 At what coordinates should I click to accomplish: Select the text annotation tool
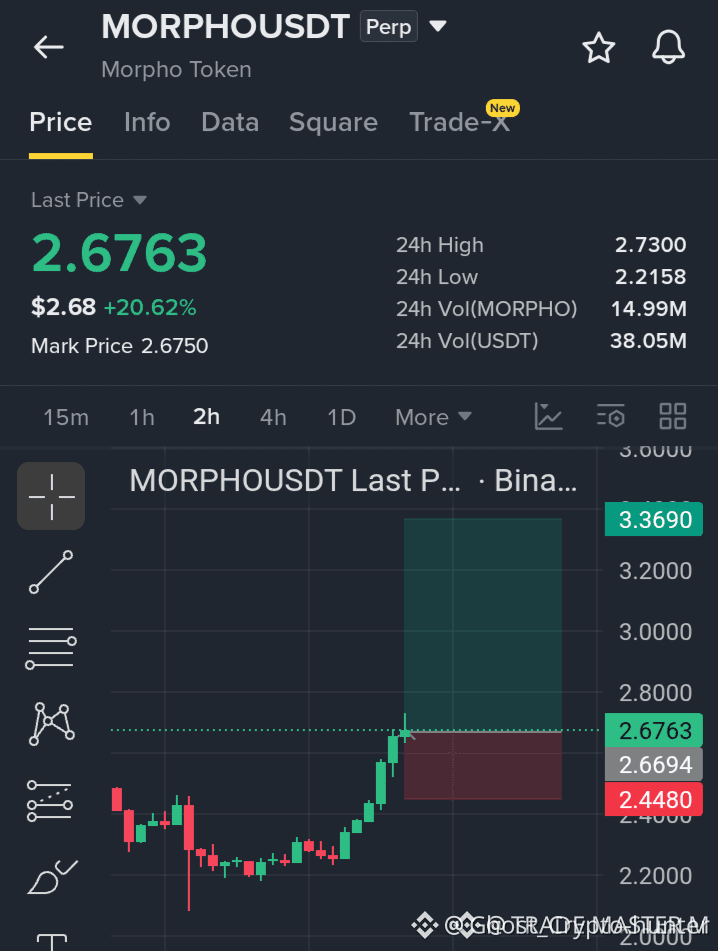click(52, 942)
